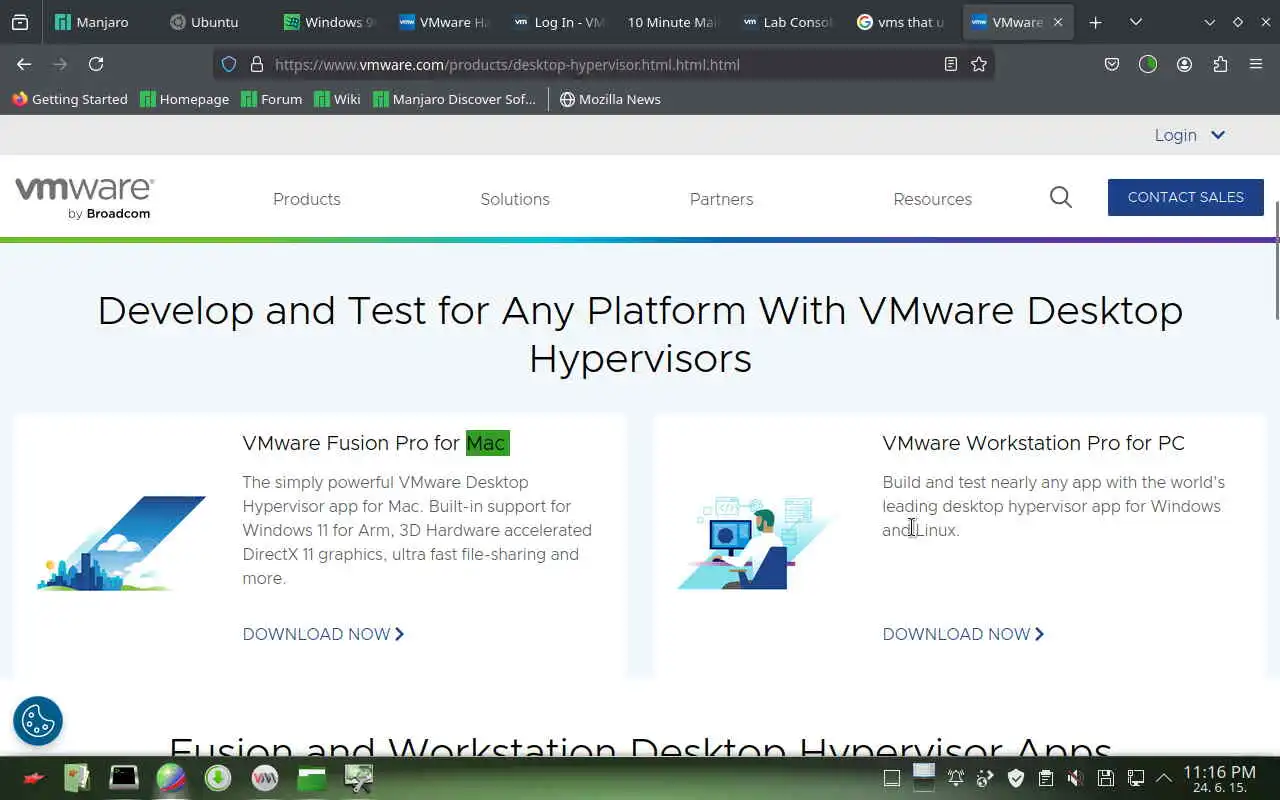
Task: Download VMware Workstation Pro for PC
Action: point(963,634)
